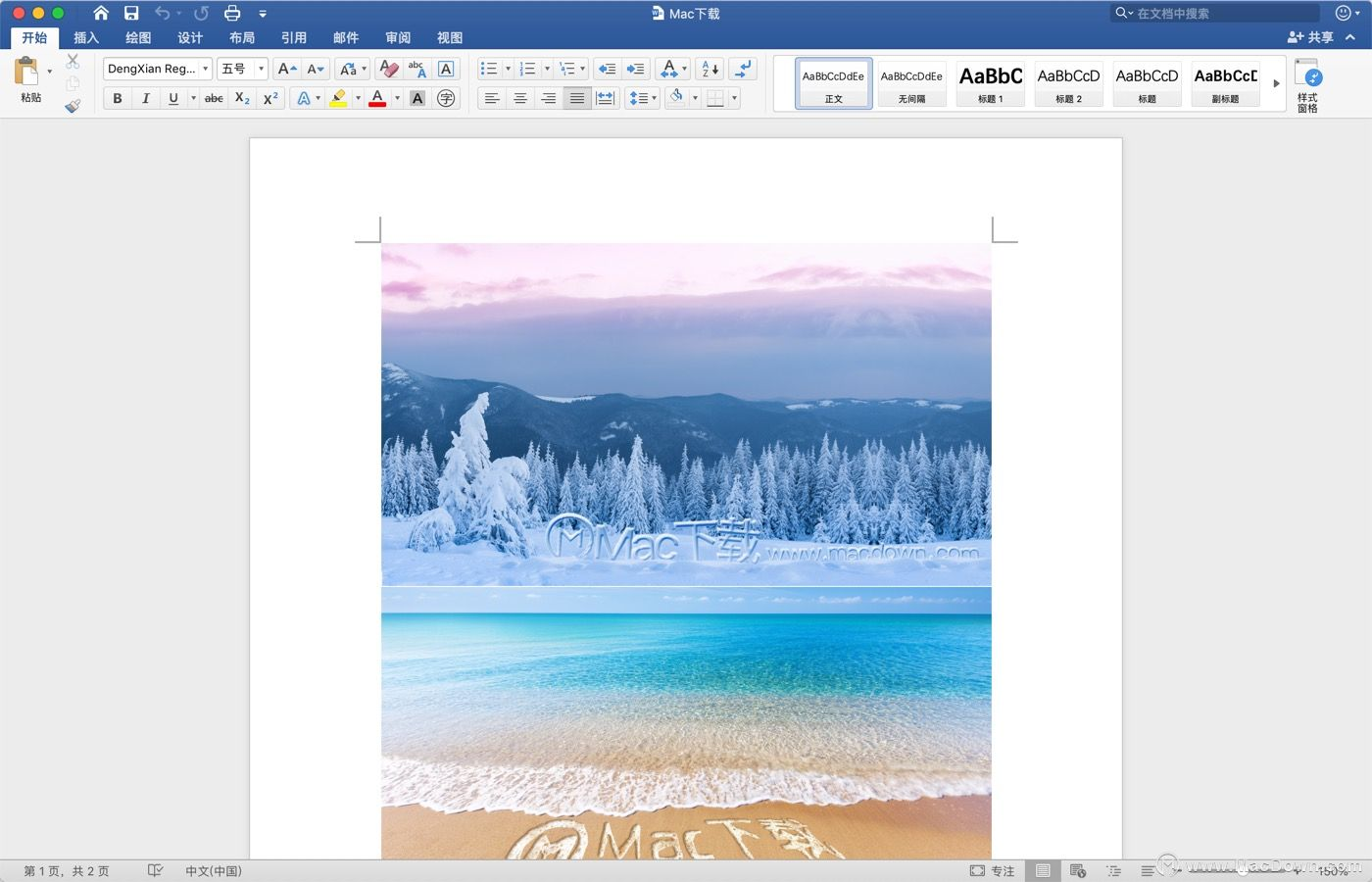
Task: Toggle Focus mode (专注) in status bar
Action: coord(992,870)
